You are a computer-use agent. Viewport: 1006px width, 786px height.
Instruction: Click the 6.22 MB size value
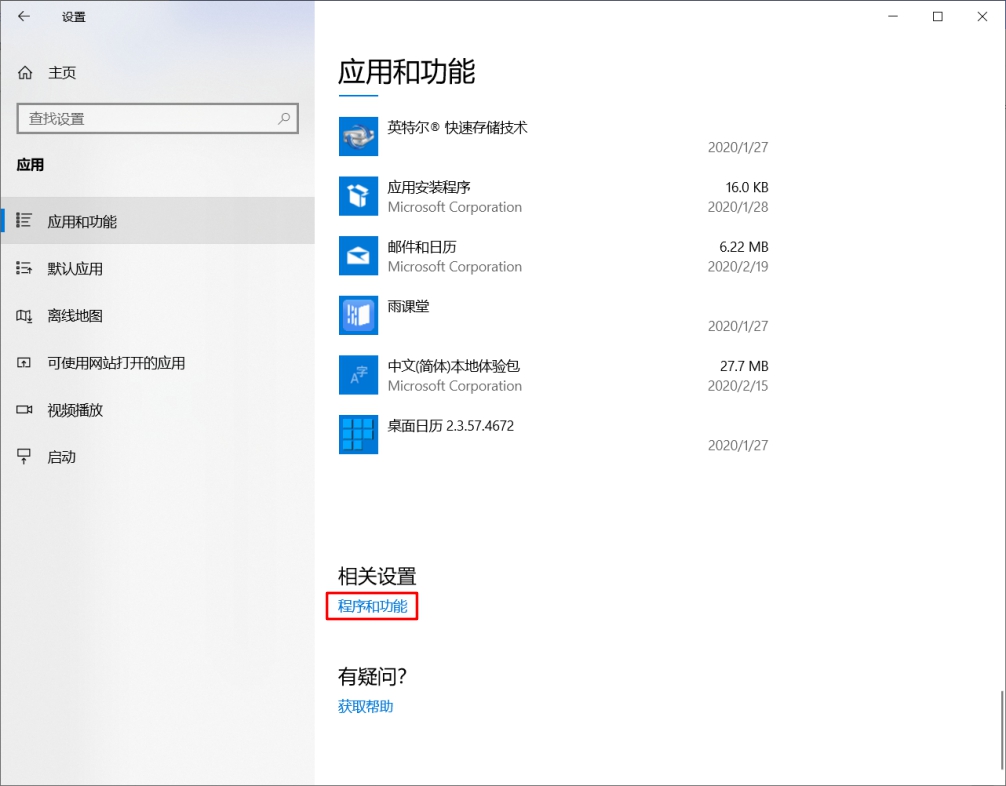pos(744,247)
